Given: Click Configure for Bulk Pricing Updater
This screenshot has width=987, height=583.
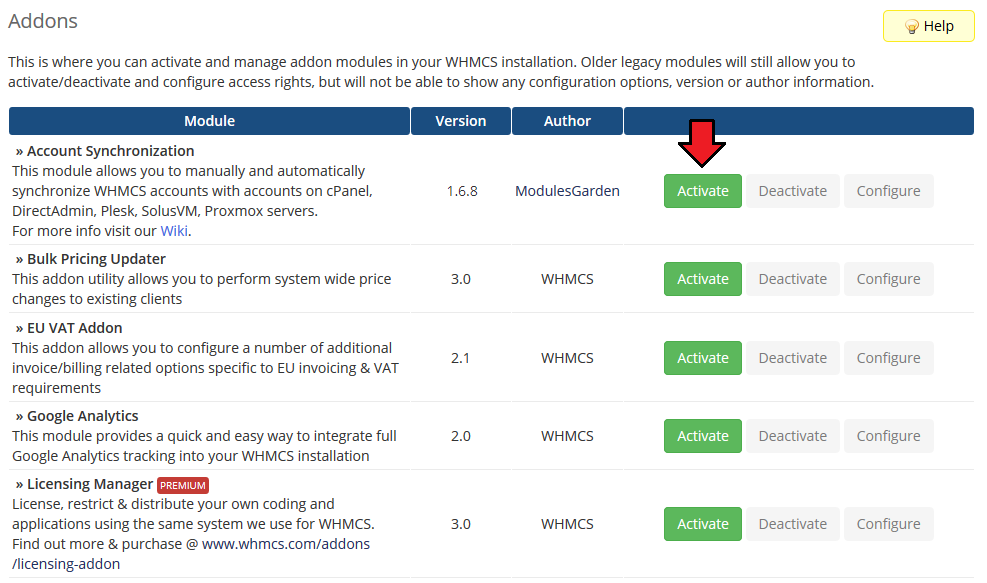Looking at the screenshot, I should point(888,279).
